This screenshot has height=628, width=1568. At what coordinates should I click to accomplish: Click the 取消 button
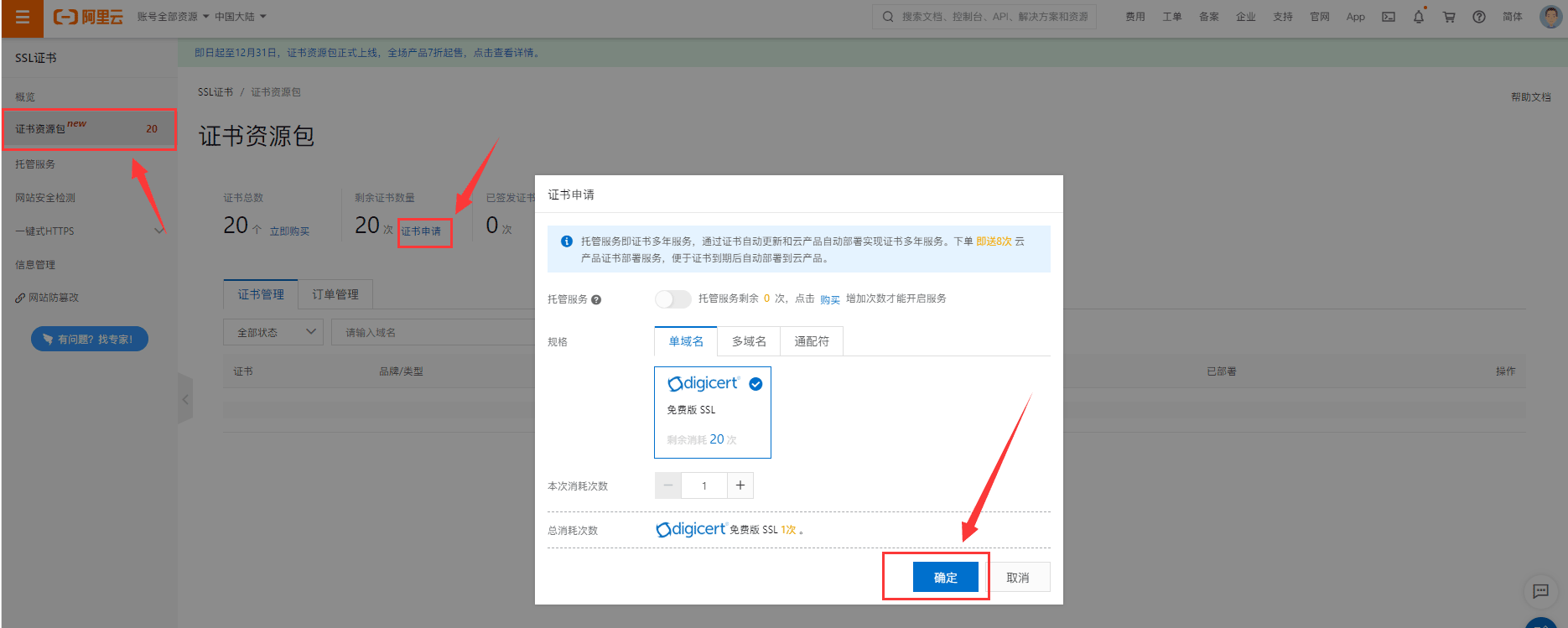pos(1018,578)
